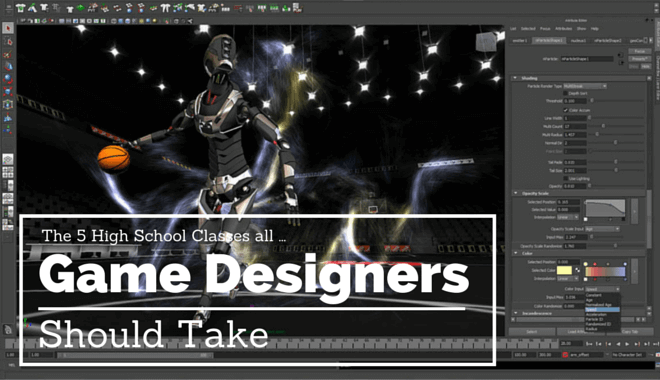Enable the Depth Sort checkbox
660x380 pixels.
point(566,93)
